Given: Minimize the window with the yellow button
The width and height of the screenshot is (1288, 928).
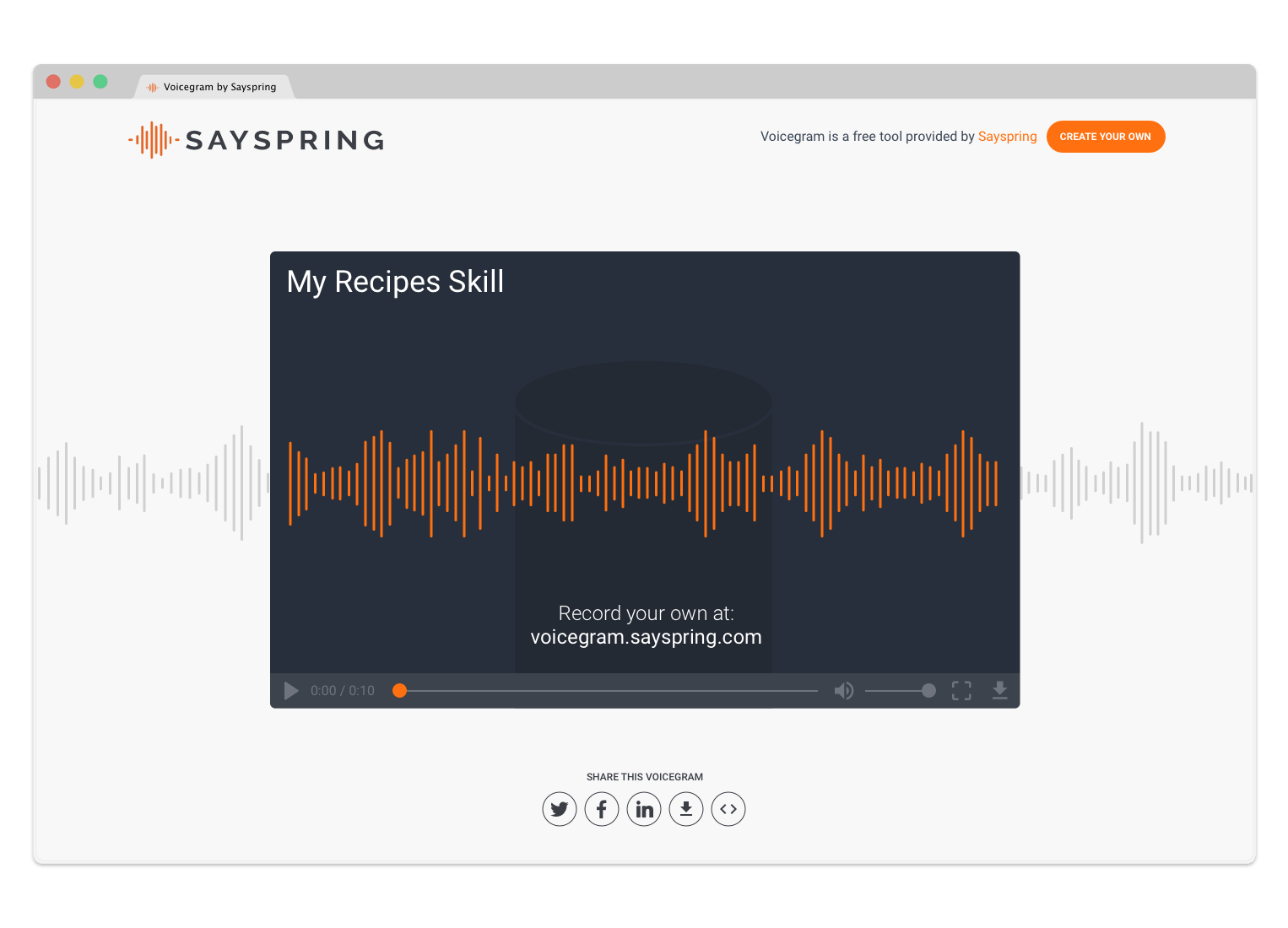Looking at the screenshot, I should 77,82.
